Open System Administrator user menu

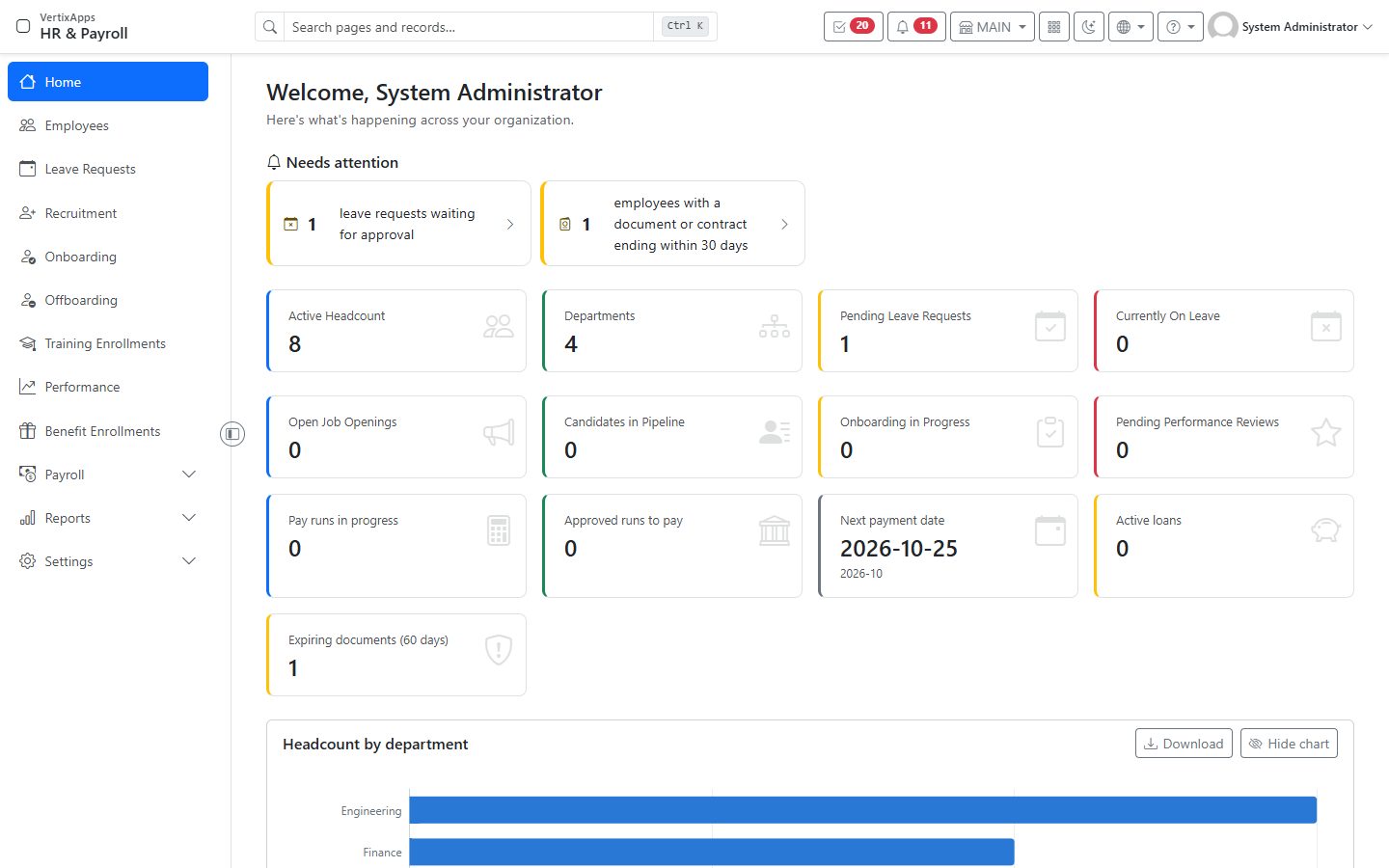click(1291, 27)
